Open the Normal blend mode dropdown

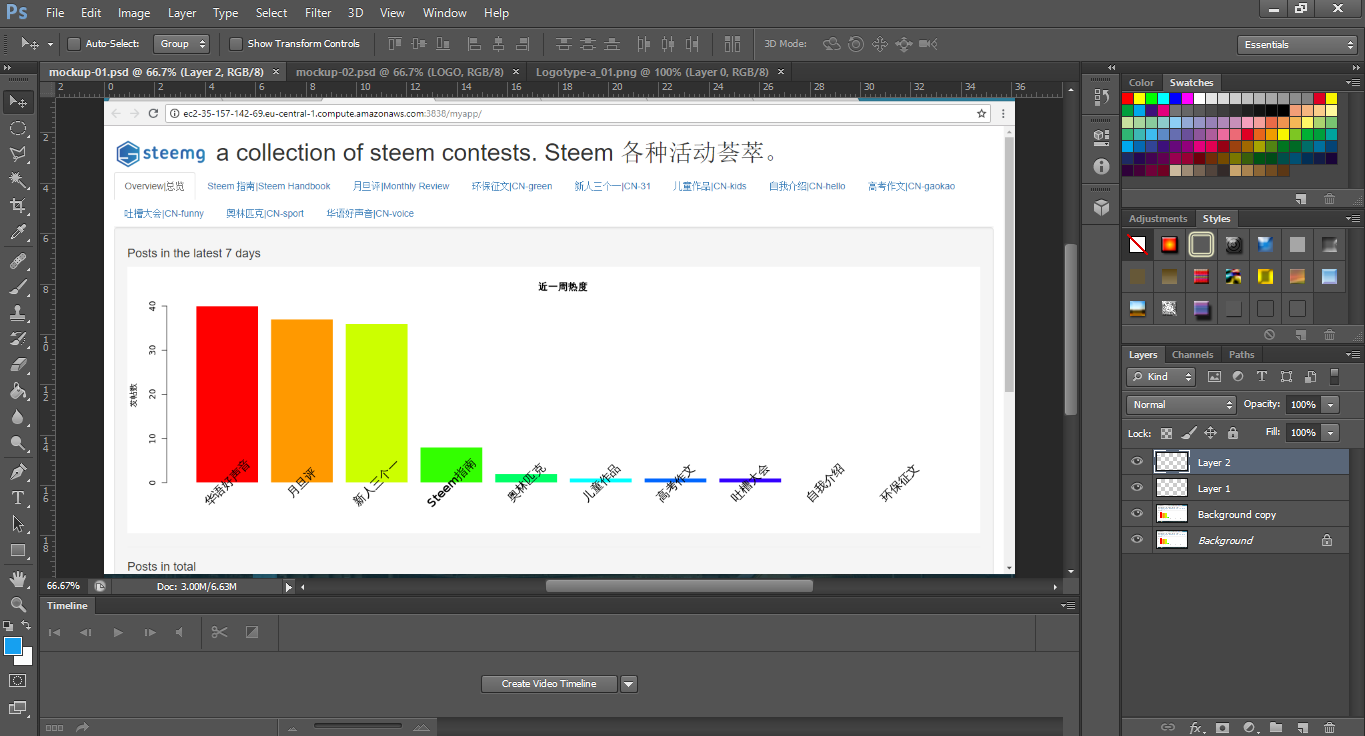tap(1182, 405)
